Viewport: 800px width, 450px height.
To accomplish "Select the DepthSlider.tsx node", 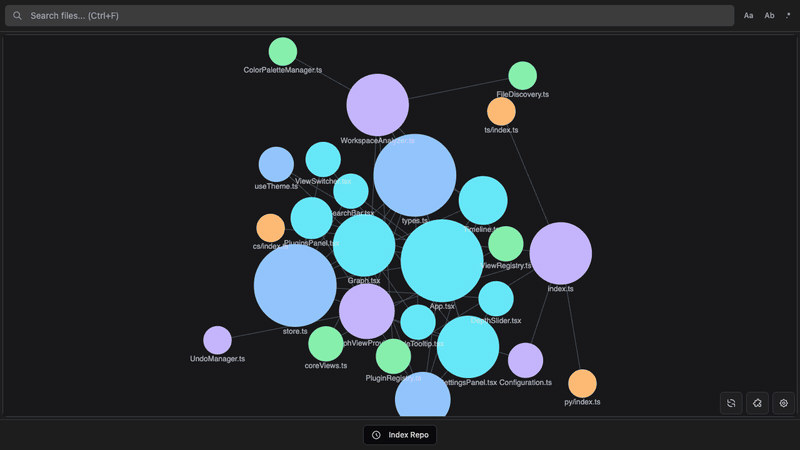I will [496, 299].
